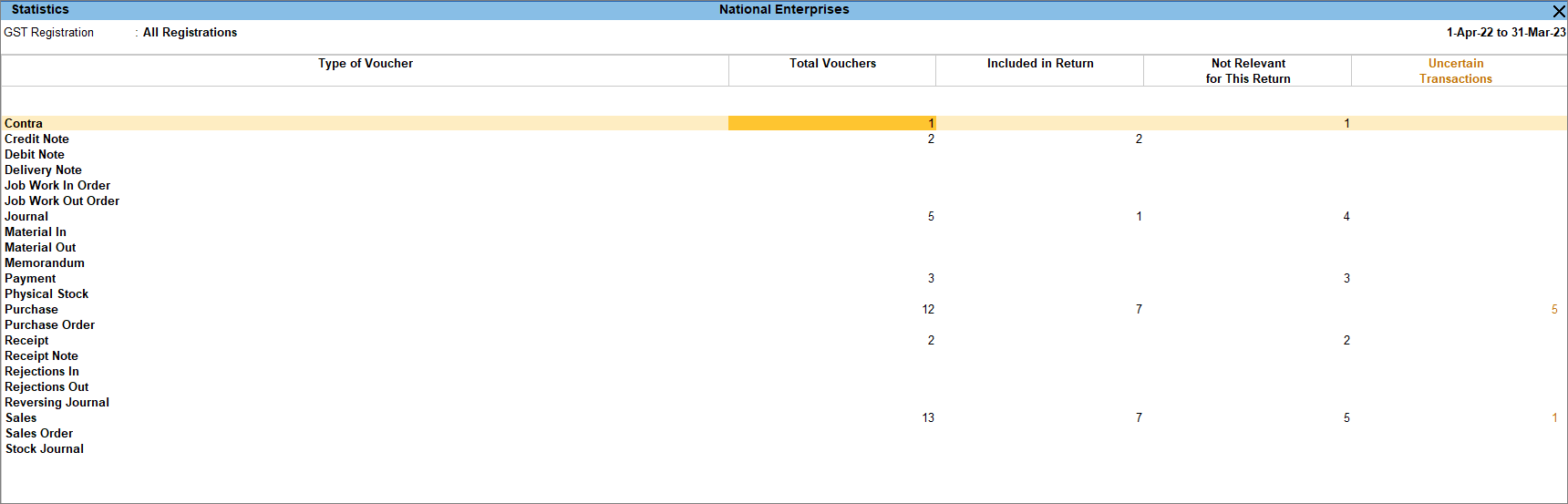Change the All Registrations GST field
1568x504 pixels.
[190, 32]
